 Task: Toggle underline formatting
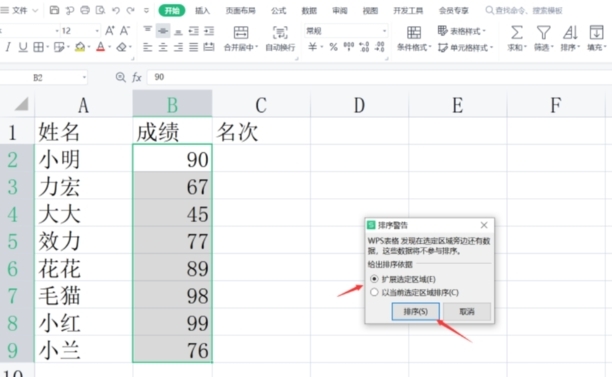tap(23, 47)
